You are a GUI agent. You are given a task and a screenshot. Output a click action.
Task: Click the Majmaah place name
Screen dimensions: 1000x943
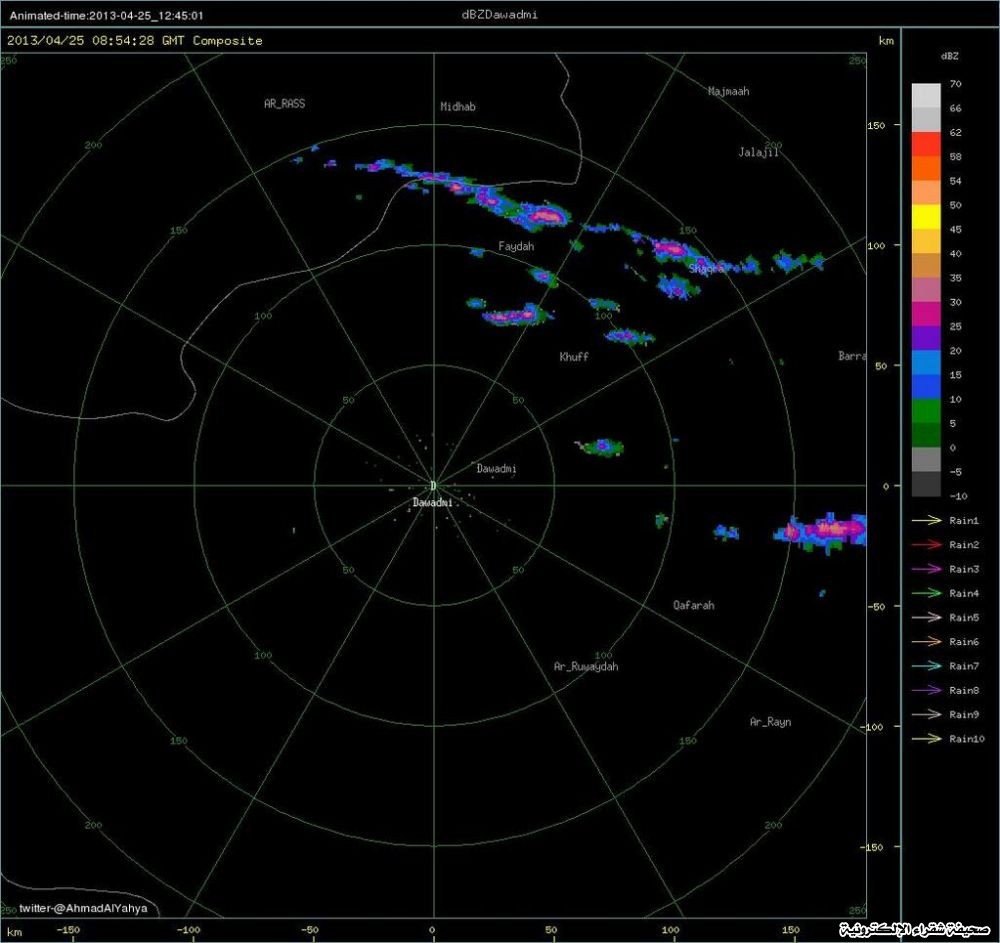728,91
